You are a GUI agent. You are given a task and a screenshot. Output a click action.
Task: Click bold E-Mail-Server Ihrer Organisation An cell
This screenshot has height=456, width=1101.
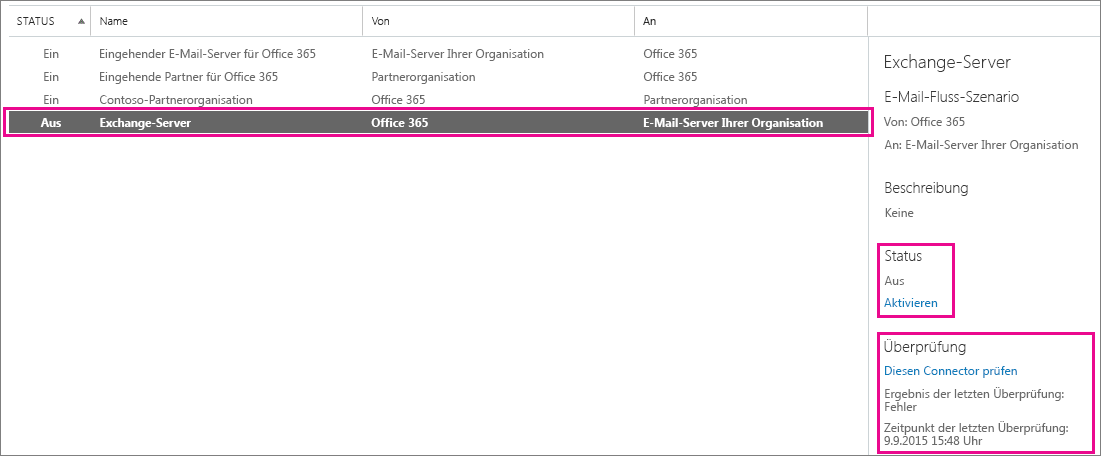tap(733, 123)
